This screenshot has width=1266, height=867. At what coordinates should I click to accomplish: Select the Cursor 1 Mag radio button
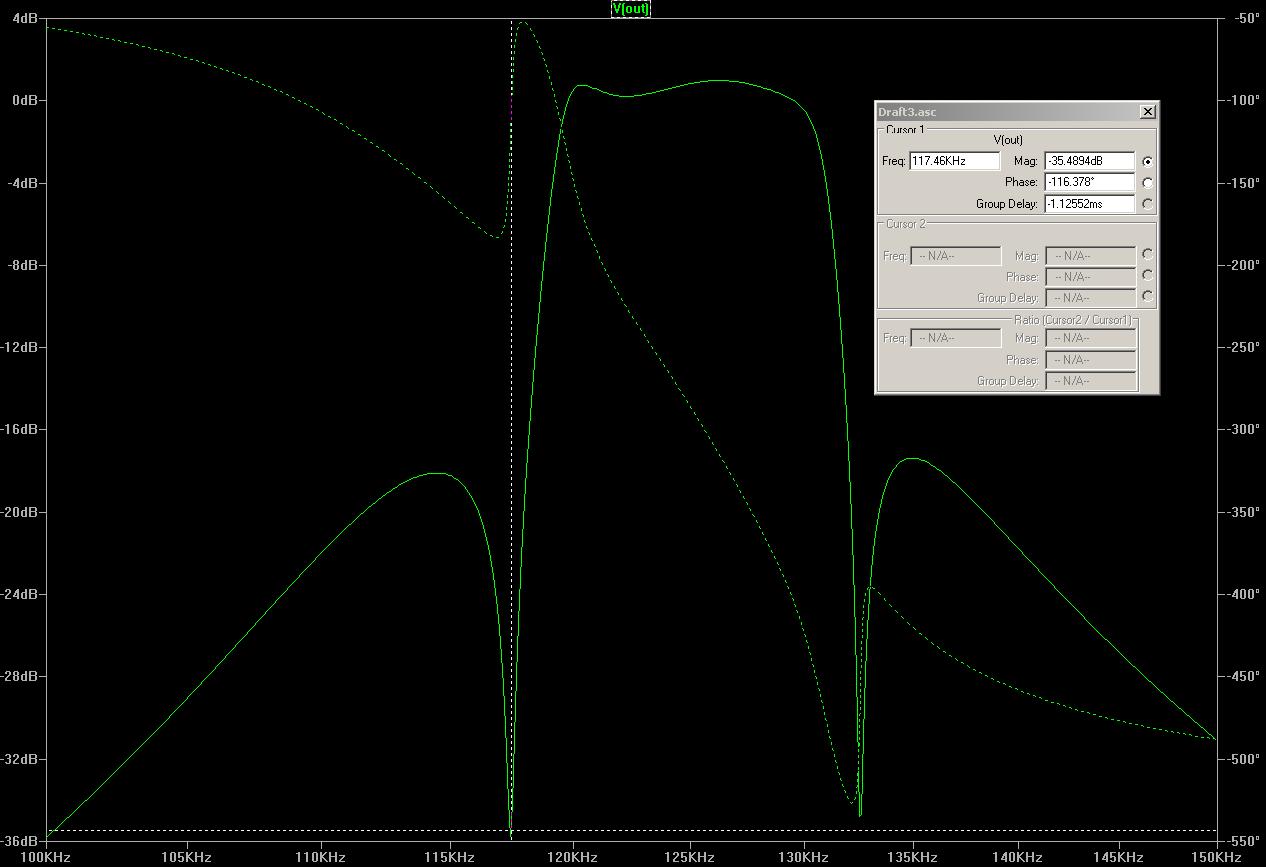pyautogui.click(x=1147, y=161)
